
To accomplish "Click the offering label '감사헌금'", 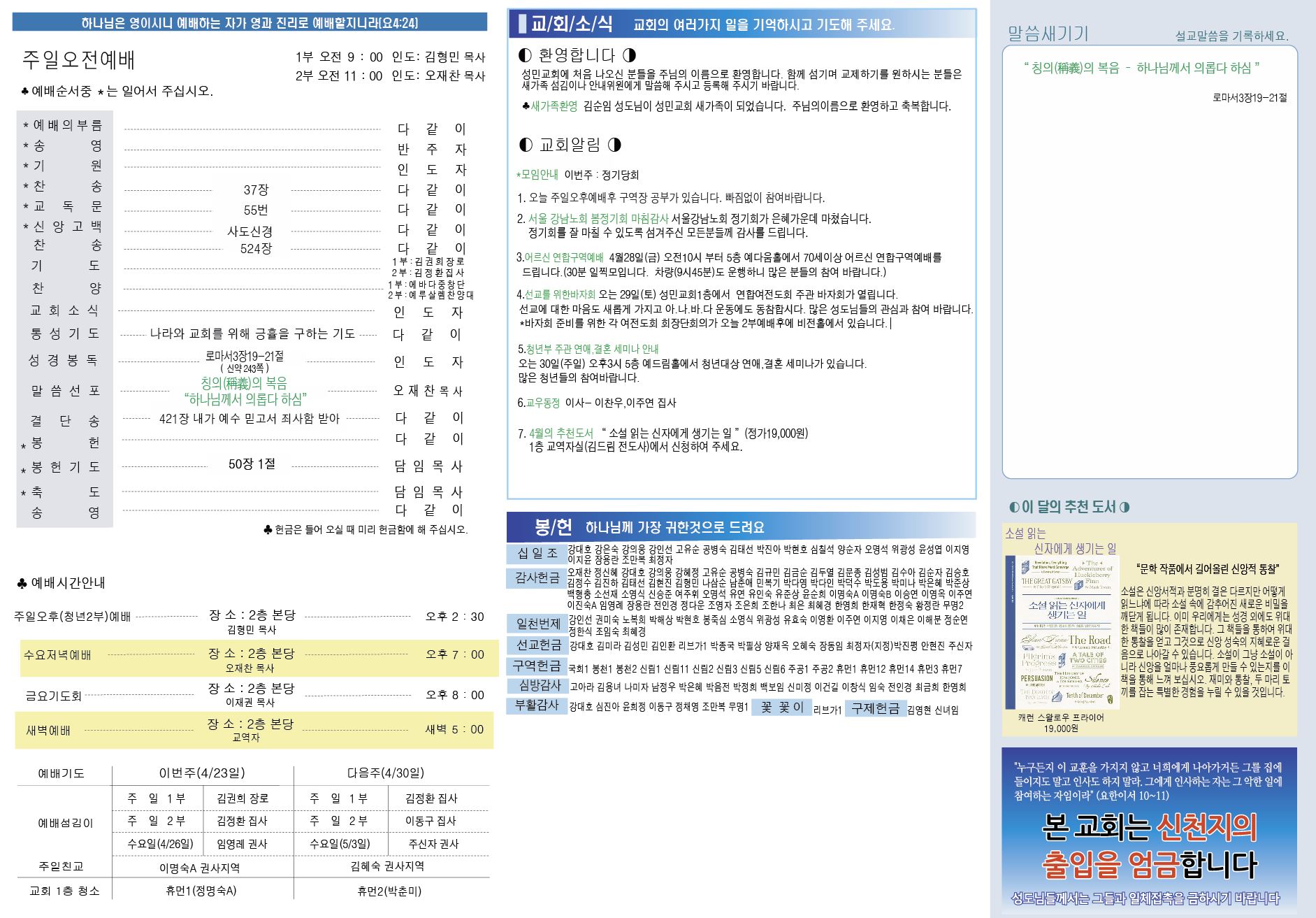I will (x=537, y=578).
